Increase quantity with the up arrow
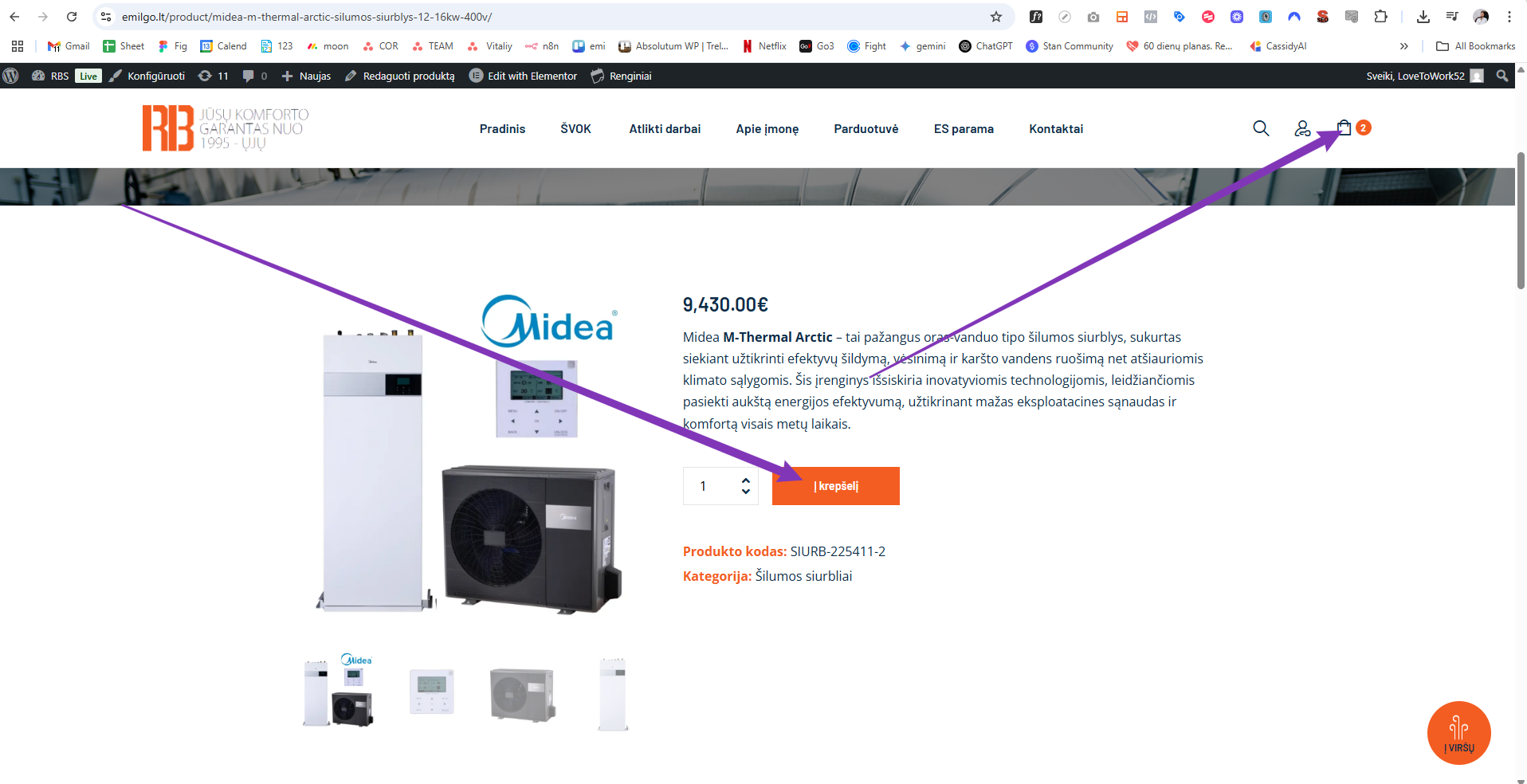Viewport: 1527px width, 784px height. [x=746, y=480]
